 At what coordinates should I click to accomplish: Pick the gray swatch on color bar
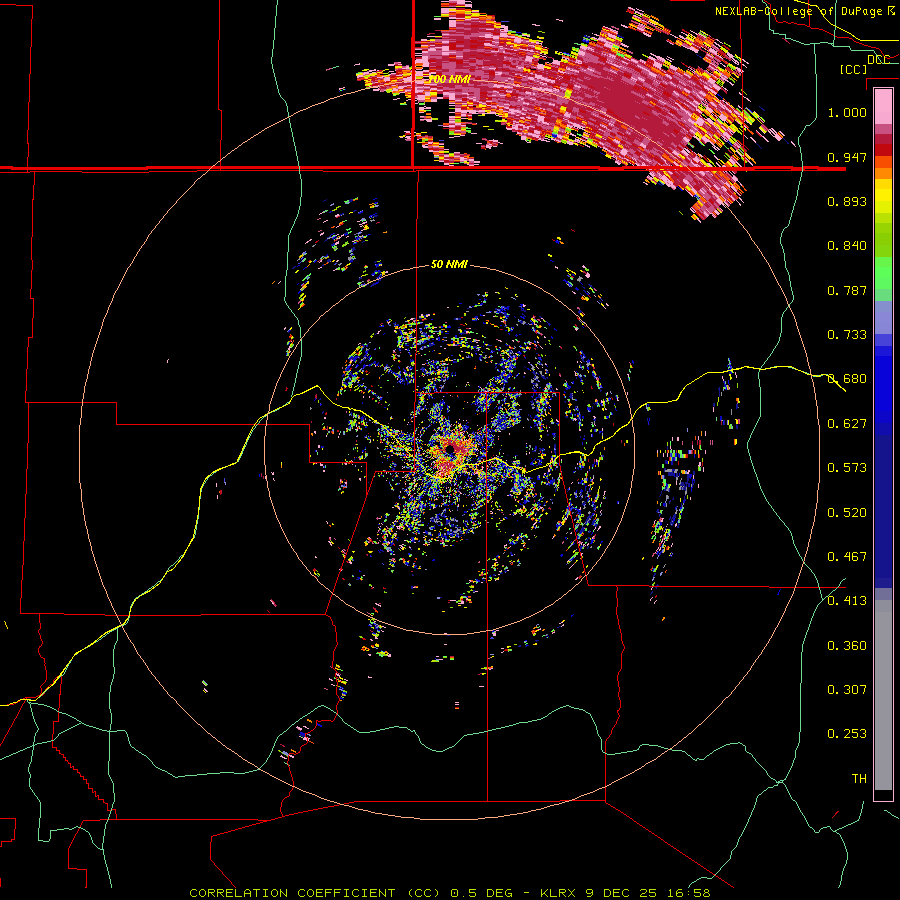click(883, 695)
